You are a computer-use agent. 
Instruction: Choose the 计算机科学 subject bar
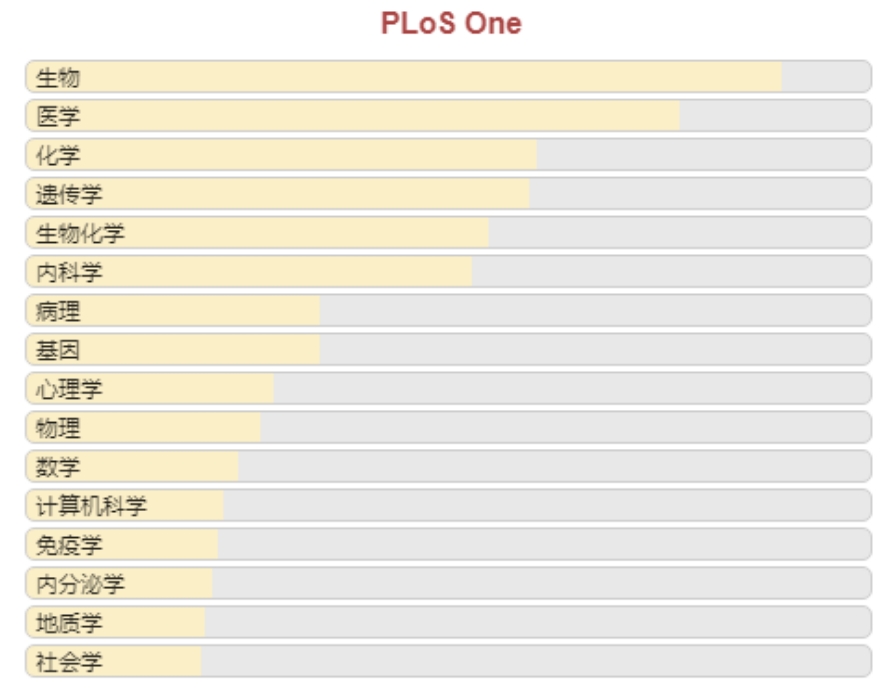449,505
